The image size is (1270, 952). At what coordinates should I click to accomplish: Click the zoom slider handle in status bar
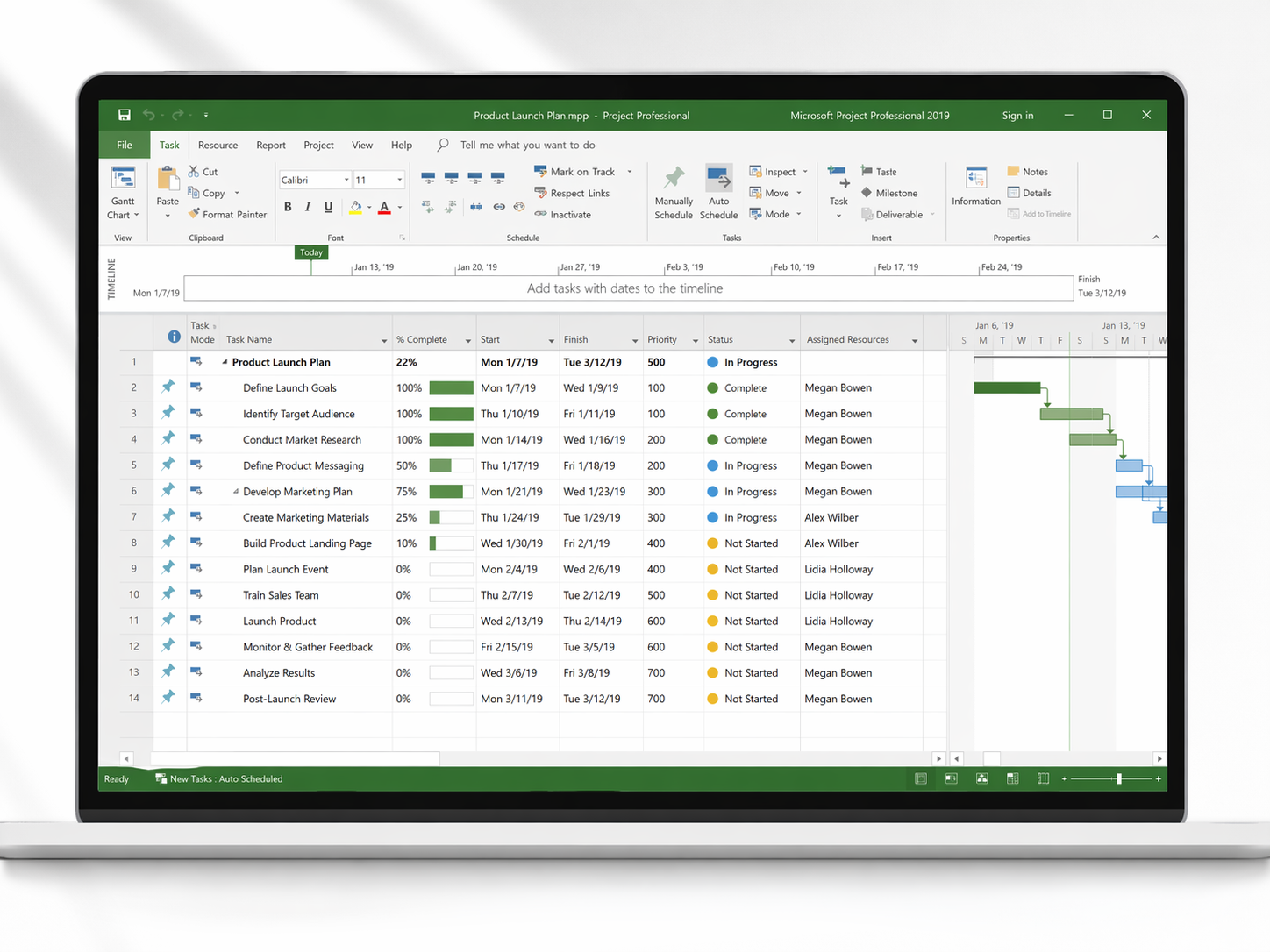[1118, 778]
